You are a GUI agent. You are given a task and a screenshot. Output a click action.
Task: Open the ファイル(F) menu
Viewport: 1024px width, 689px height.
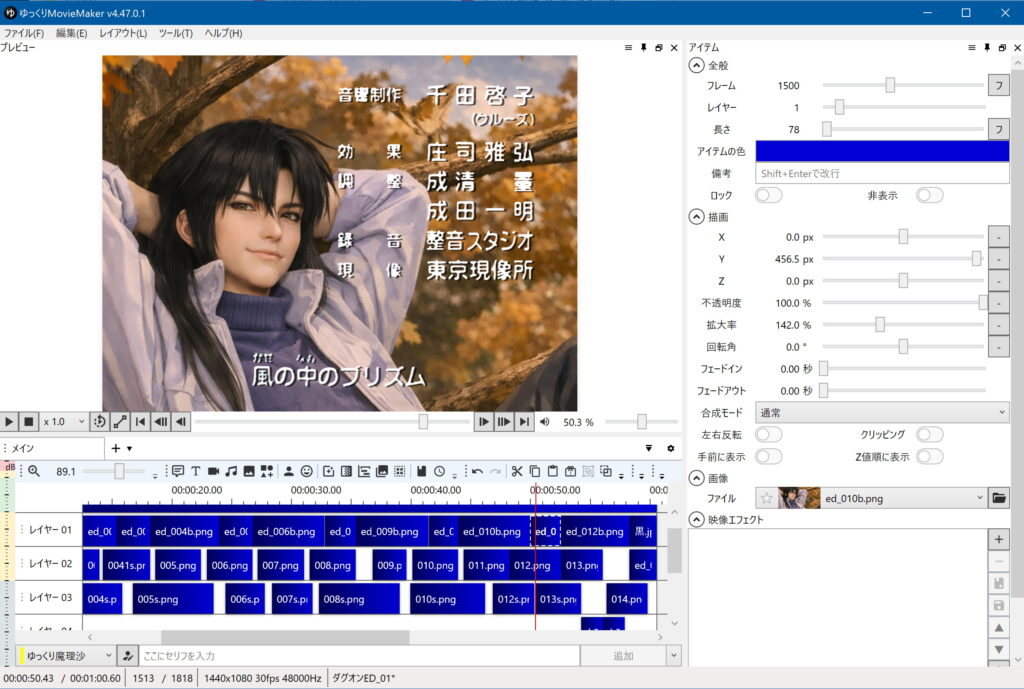[24, 33]
